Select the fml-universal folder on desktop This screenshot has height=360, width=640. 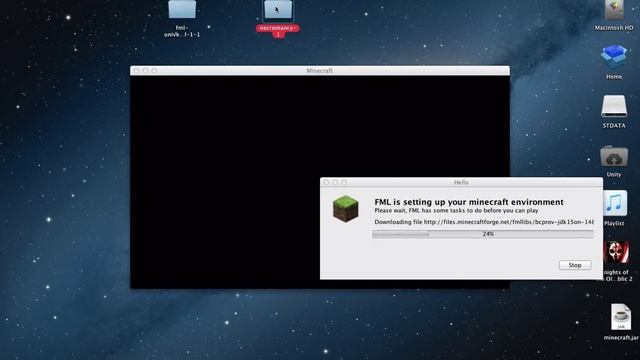(182, 10)
